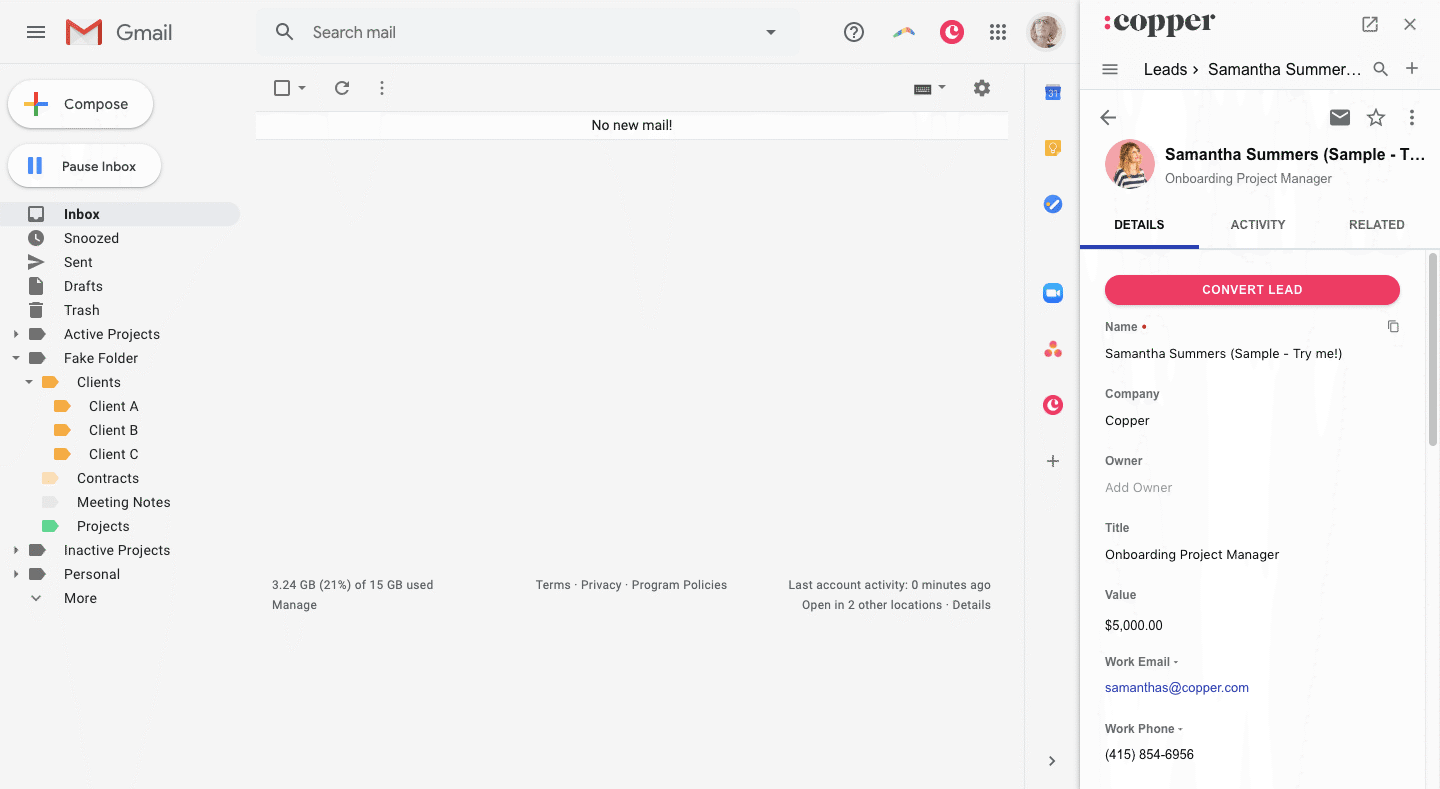Expand Inactive Projects label
The height and width of the screenshot is (789, 1440).
point(15,550)
